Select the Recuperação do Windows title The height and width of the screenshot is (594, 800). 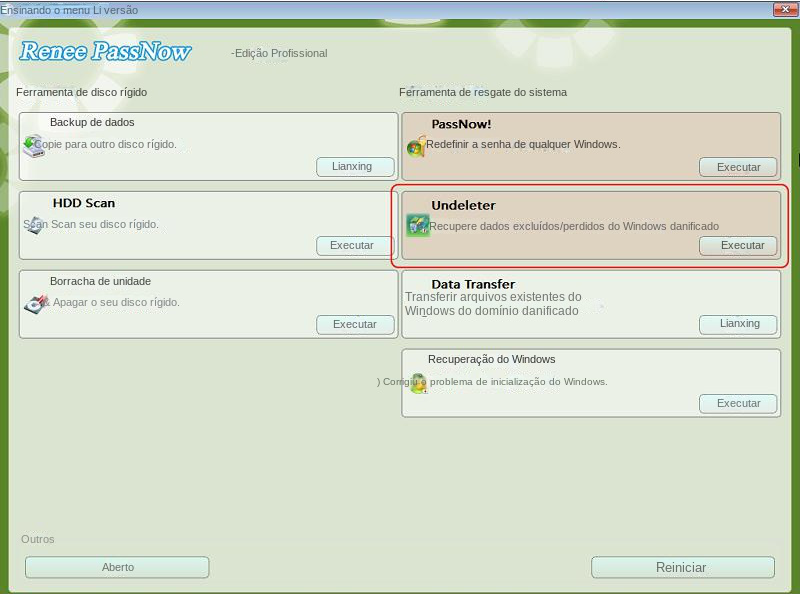[491, 359]
